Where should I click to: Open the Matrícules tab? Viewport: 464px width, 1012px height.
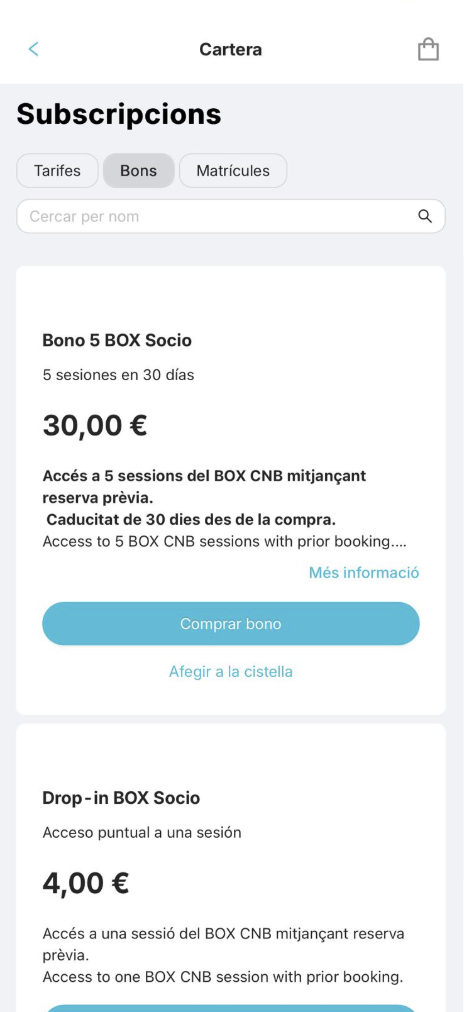coord(233,170)
